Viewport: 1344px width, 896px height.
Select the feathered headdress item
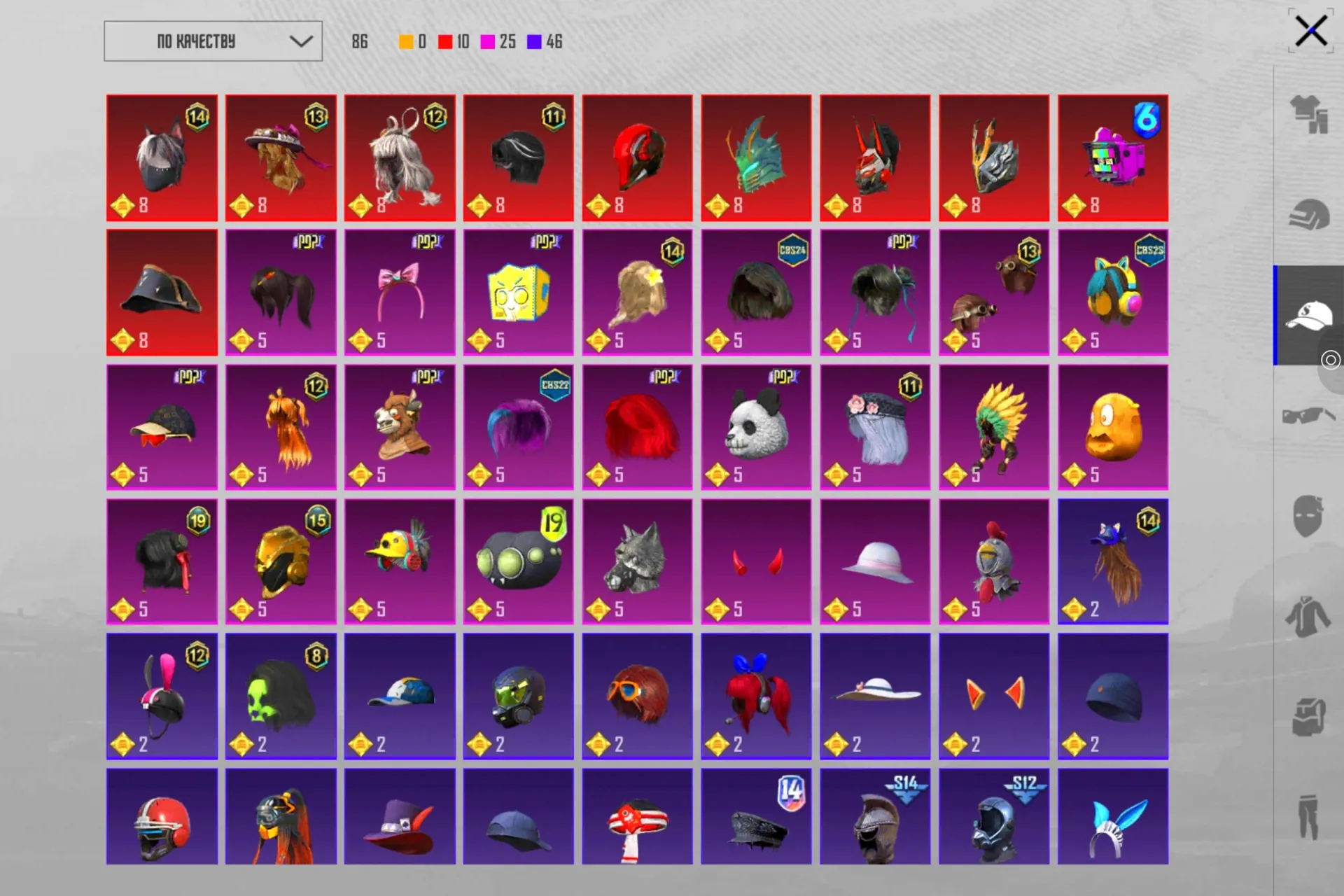tap(994, 427)
